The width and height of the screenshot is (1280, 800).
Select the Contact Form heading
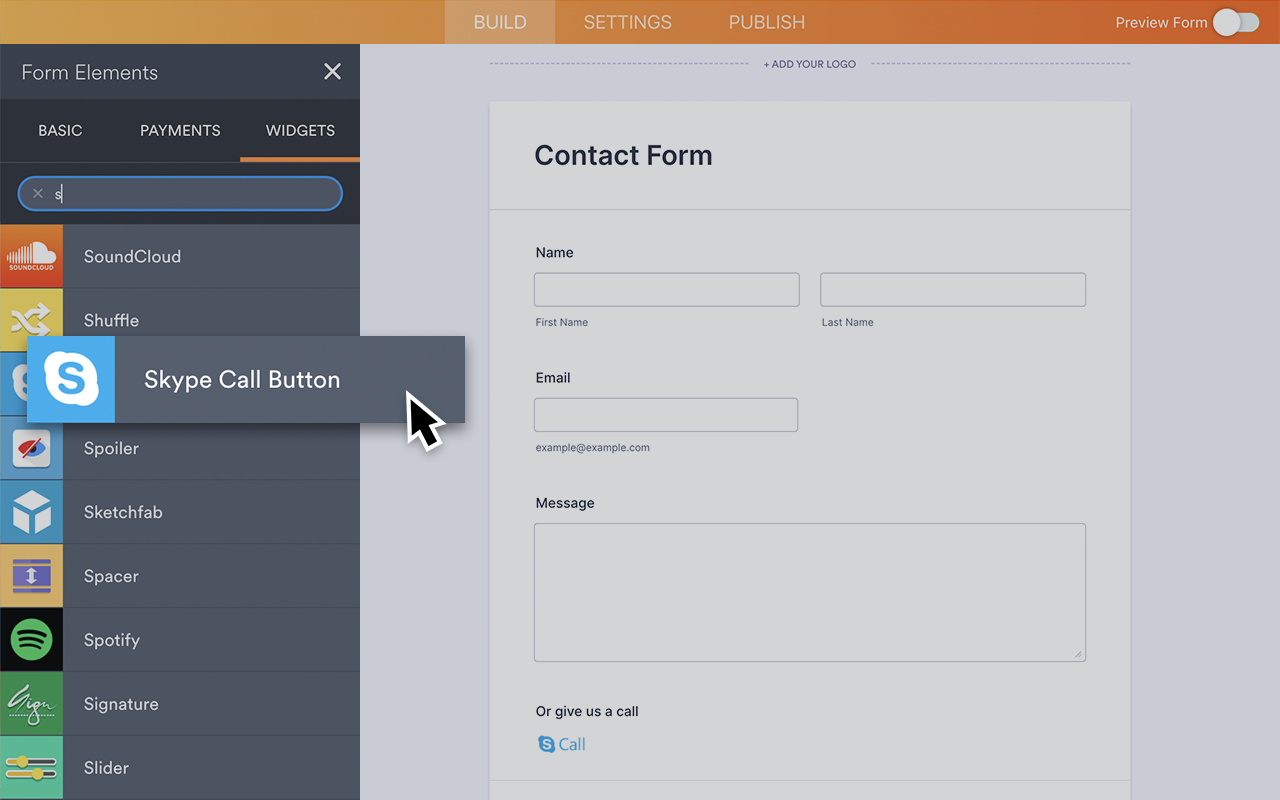[623, 155]
